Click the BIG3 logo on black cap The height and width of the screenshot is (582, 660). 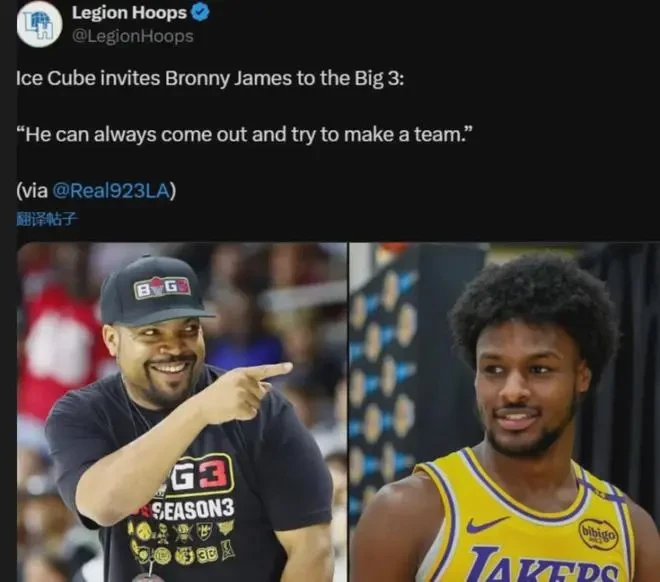[x=162, y=288]
